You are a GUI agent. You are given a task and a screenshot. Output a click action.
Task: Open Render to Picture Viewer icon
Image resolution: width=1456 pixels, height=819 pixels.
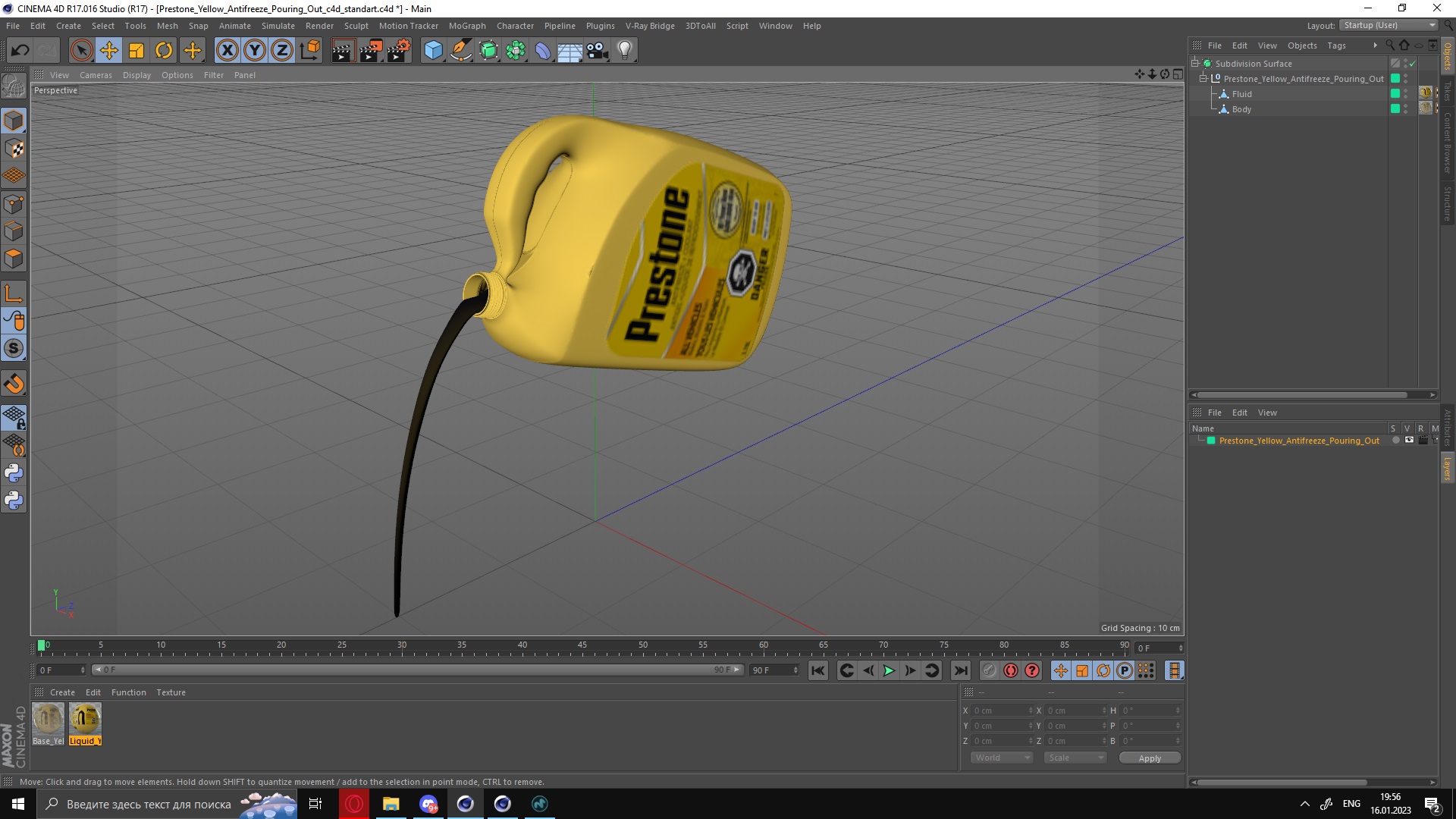pyautogui.click(x=371, y=51)
